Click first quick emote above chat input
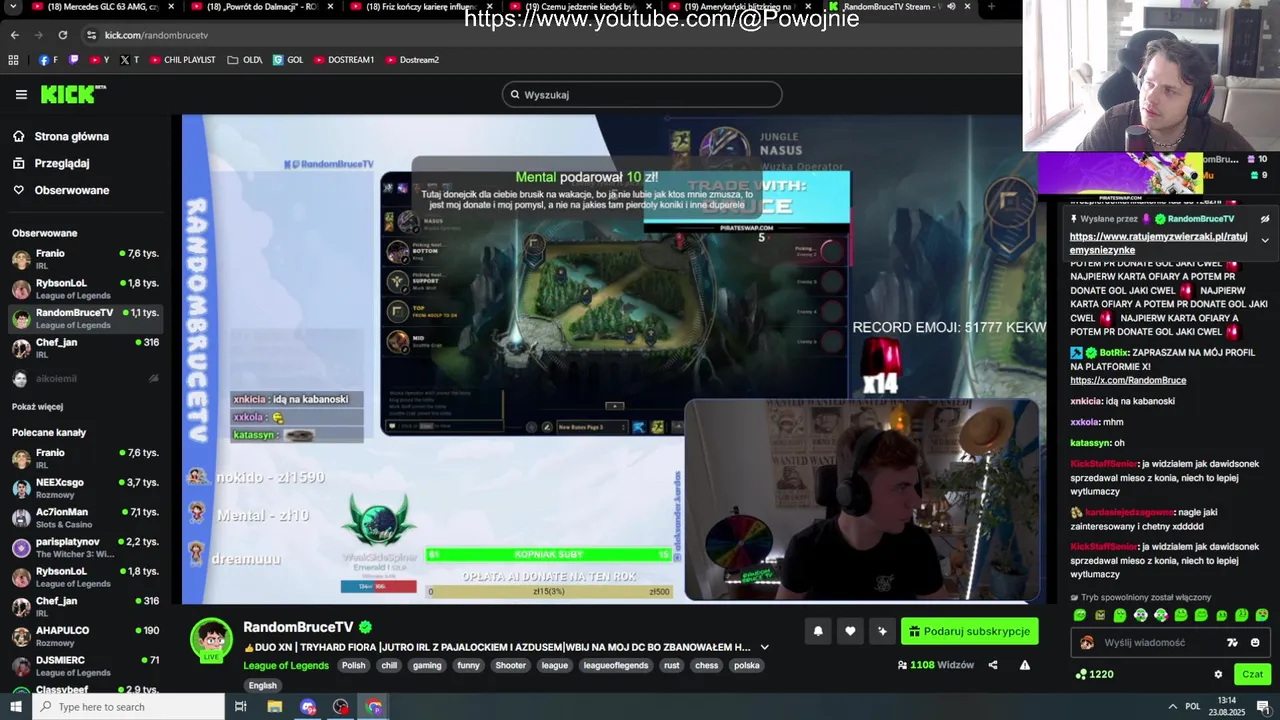Image resolution: width=1280 pixels, height=720 pixels. tap(1079, 615)
